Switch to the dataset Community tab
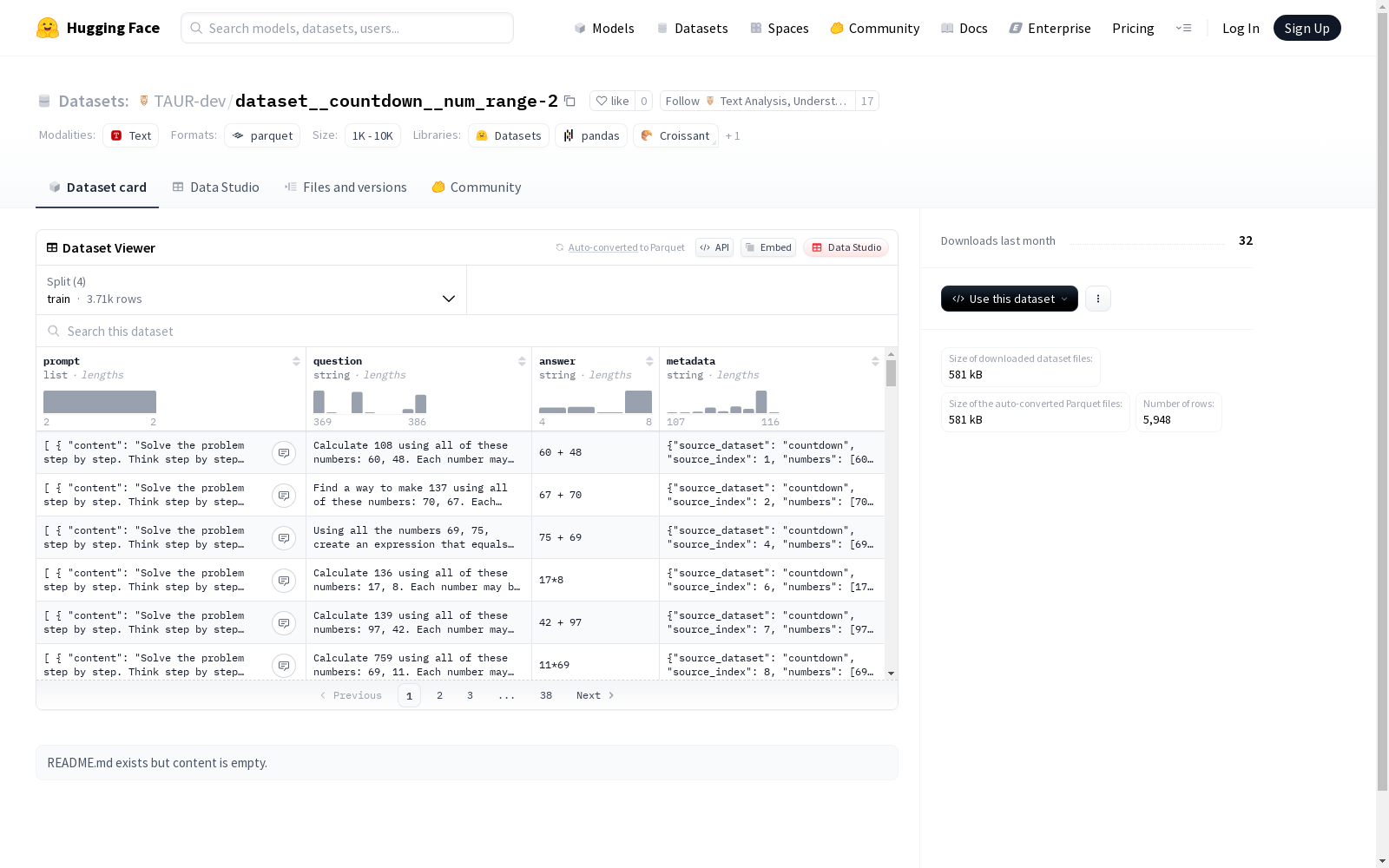Screen dimensions: 1389x868 point(477,187)
